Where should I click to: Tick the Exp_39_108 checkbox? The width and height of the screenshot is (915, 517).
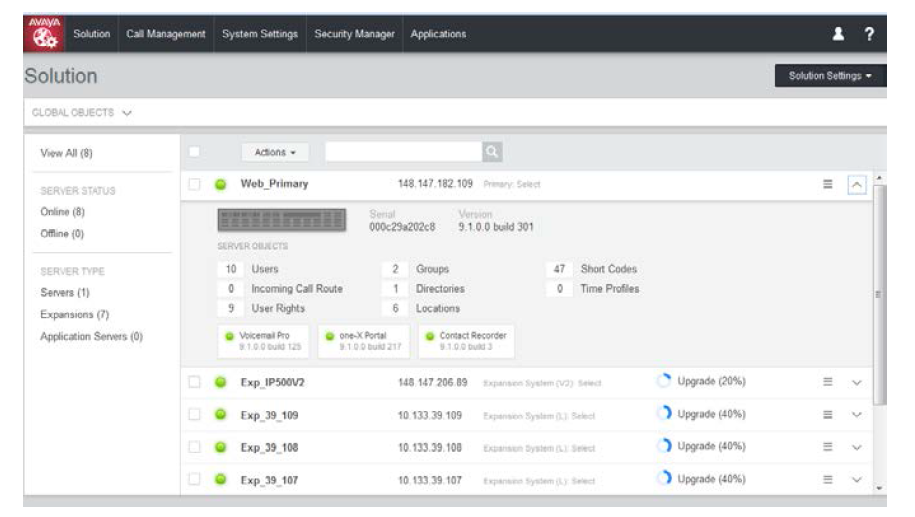tap(194, 447)
